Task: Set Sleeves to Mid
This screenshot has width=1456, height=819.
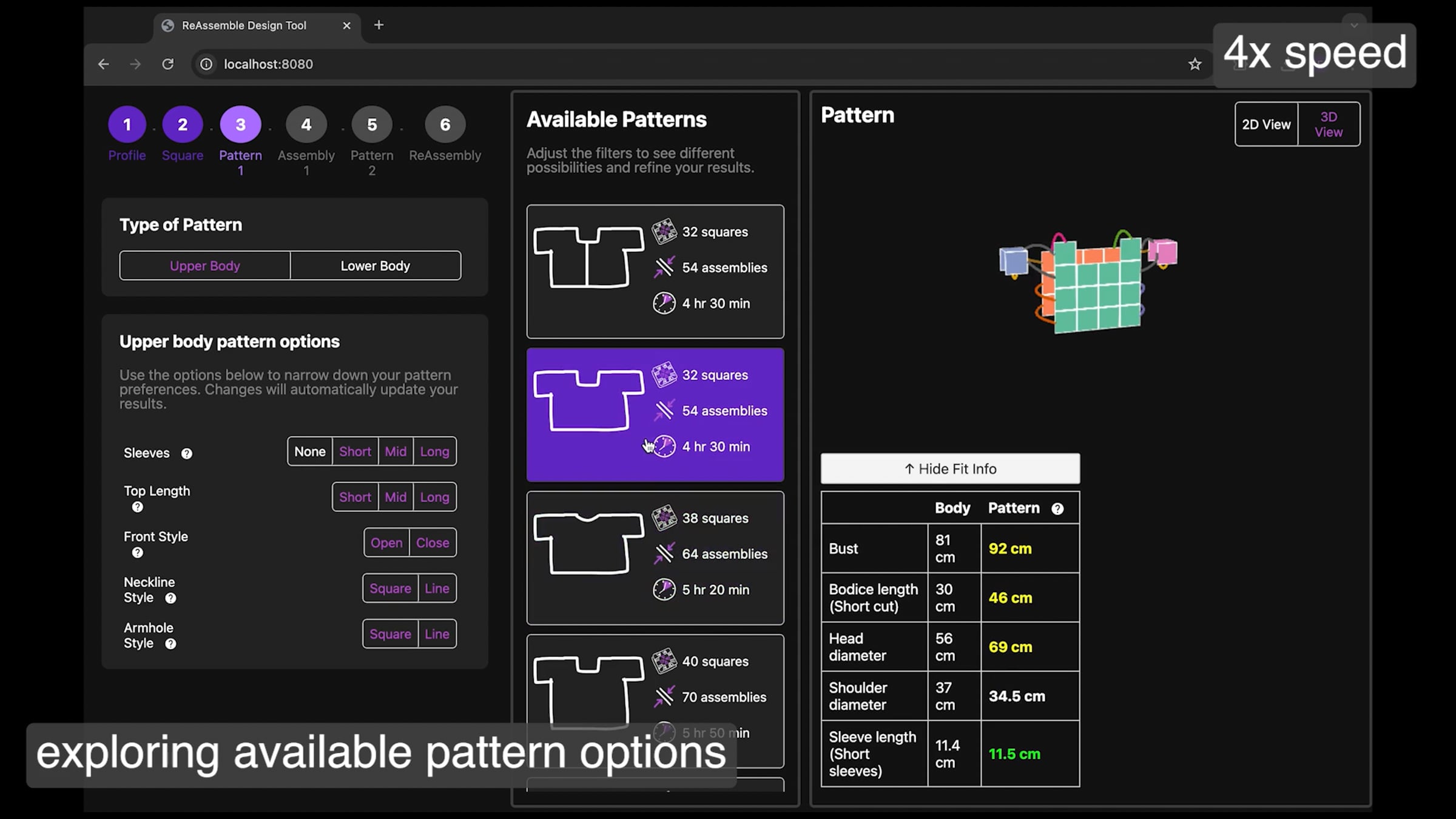Action: tap(396, 451)
